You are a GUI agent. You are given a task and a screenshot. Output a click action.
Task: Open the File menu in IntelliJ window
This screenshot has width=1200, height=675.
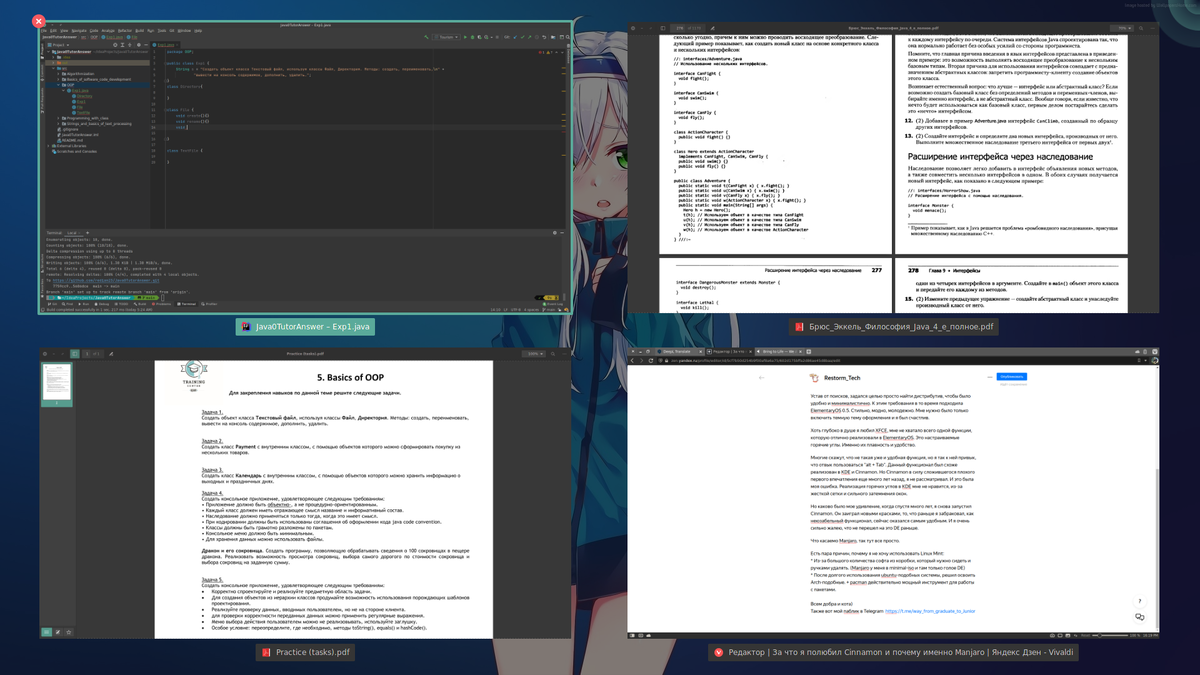(43, 31)
